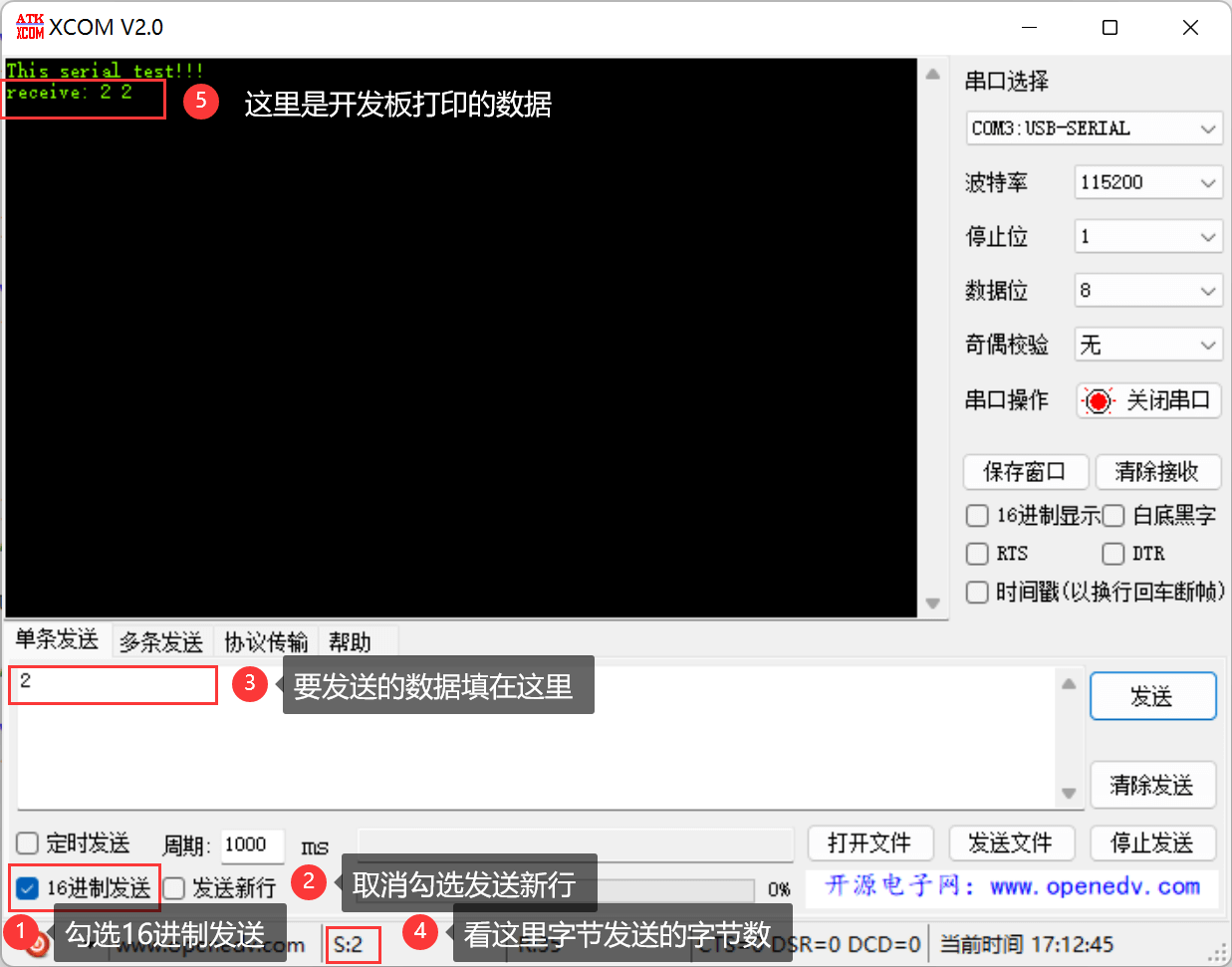Click the send data input containing 2
The height and width of the screenshot is (967, 1232).
pyautogui.click(x=113, y=685)
